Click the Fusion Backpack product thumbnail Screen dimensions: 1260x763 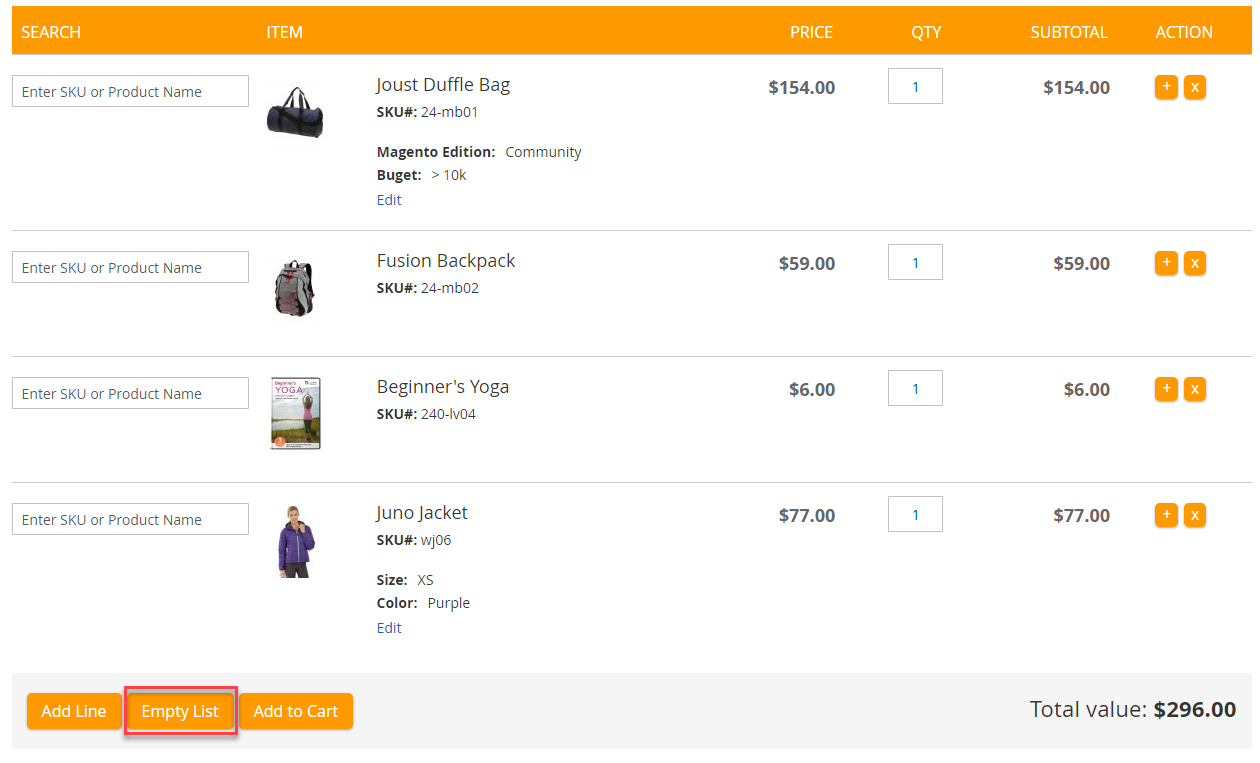click(295, 287)
